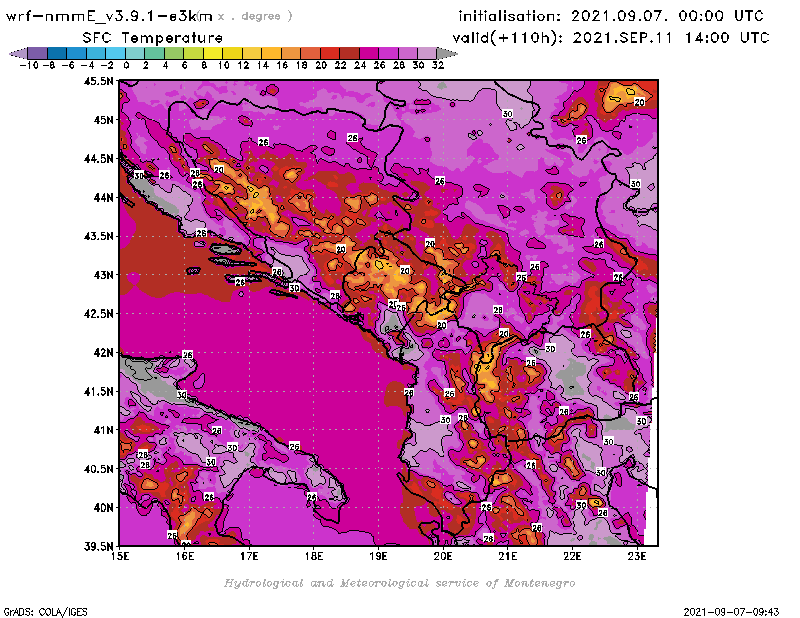Pick the orange legend swatch between 14 and 16
800x618 pixels.
pyautogui.click(x=271, y=54)
